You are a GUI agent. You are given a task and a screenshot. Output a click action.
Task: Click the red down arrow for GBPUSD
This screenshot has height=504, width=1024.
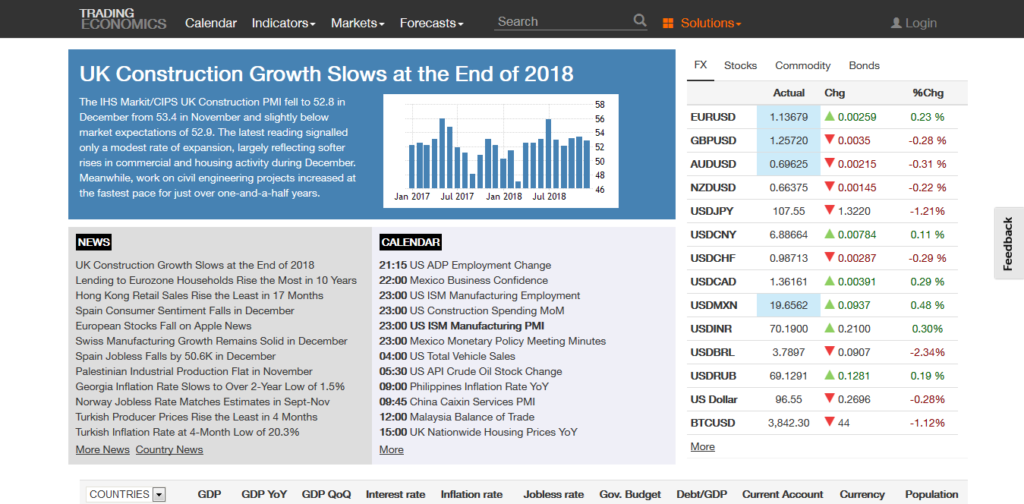[x=829, y=140]
